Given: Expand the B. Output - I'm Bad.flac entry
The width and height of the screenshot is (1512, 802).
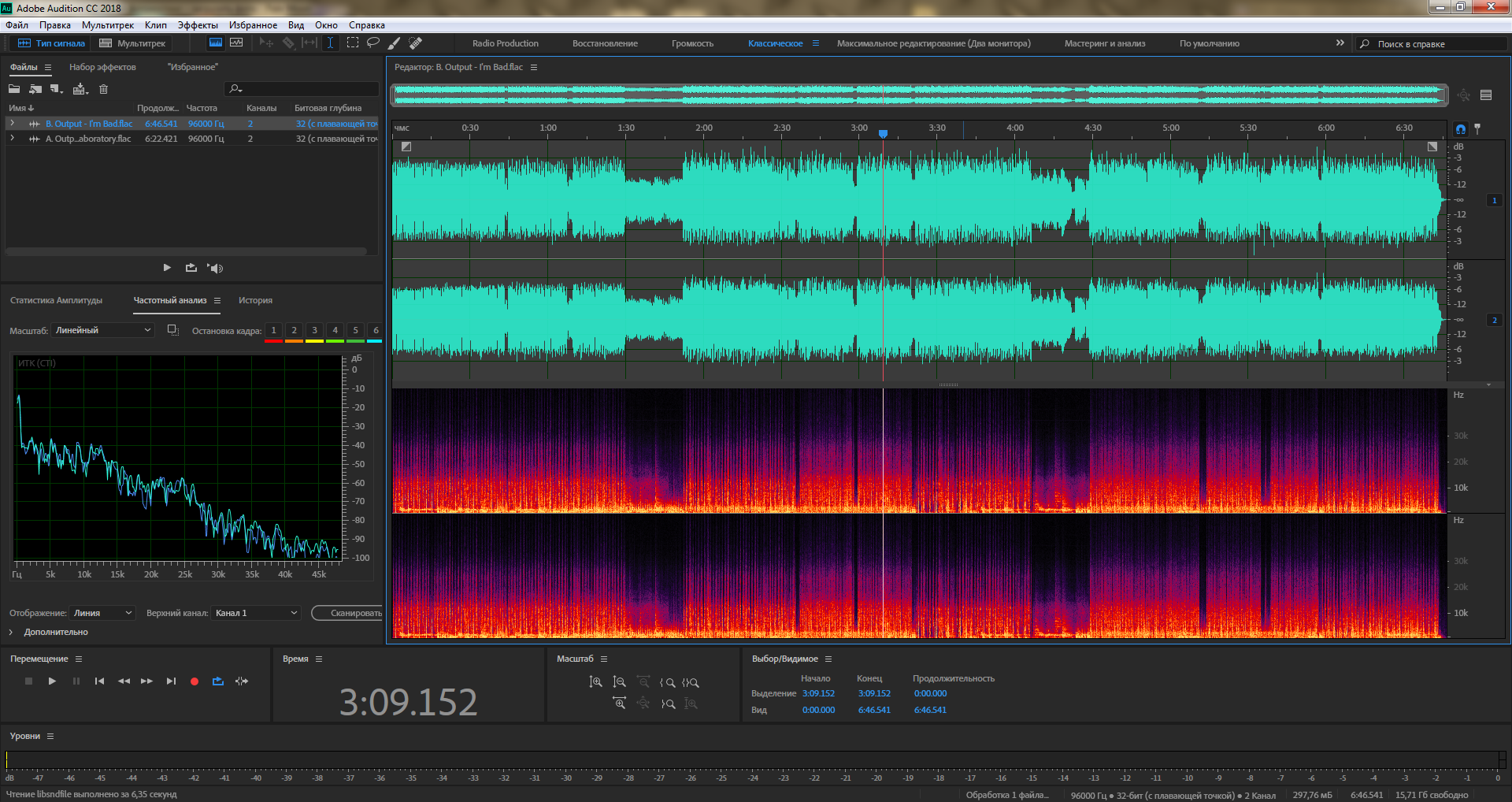Looking at the screenshot, I should [x=12, y=123].
